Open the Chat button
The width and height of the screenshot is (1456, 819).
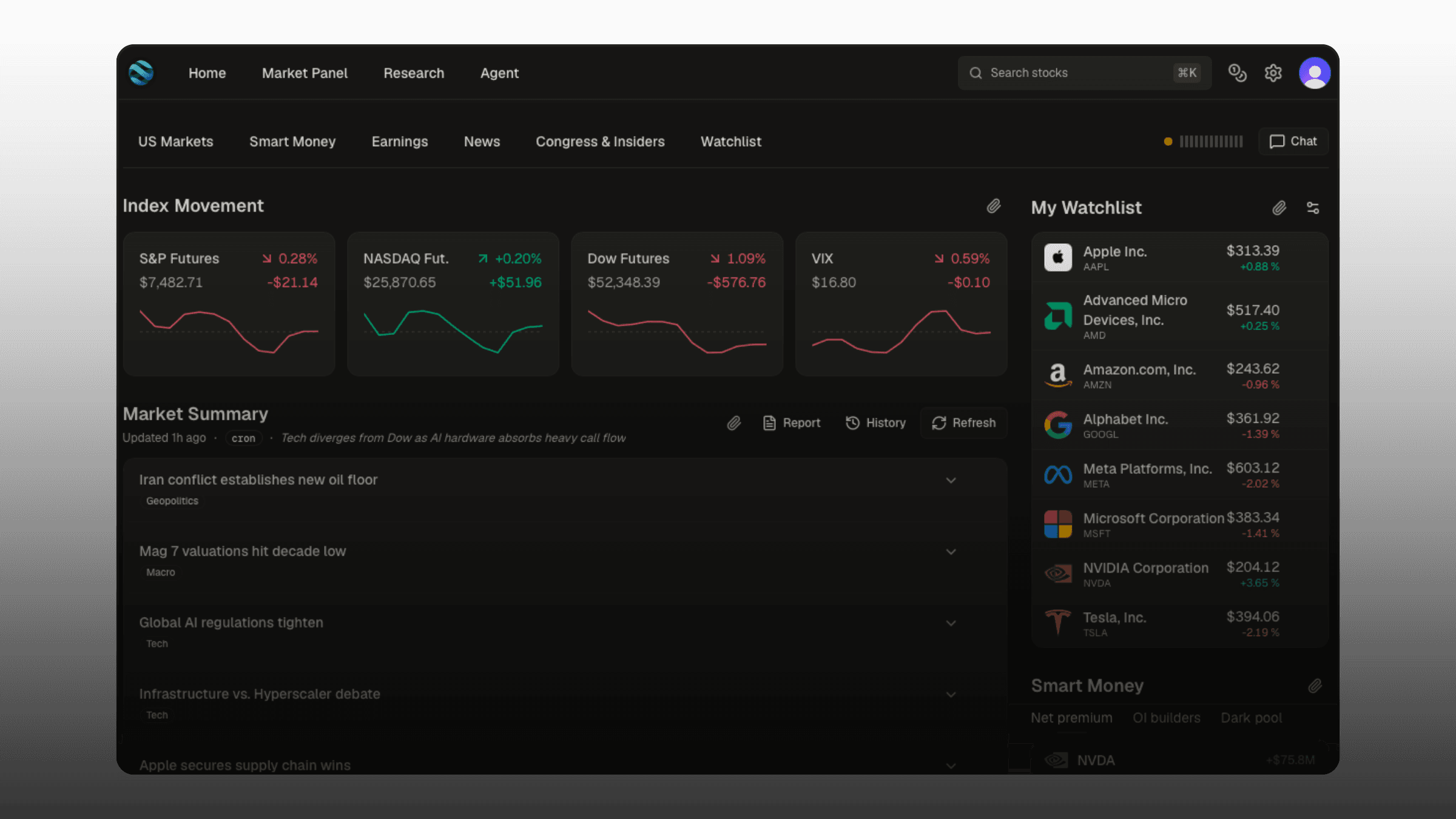(1293, 141)
